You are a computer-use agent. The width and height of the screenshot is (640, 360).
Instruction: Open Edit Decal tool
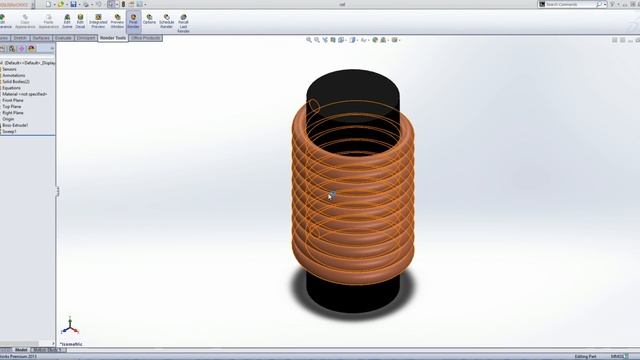click(x=80, y=21)
